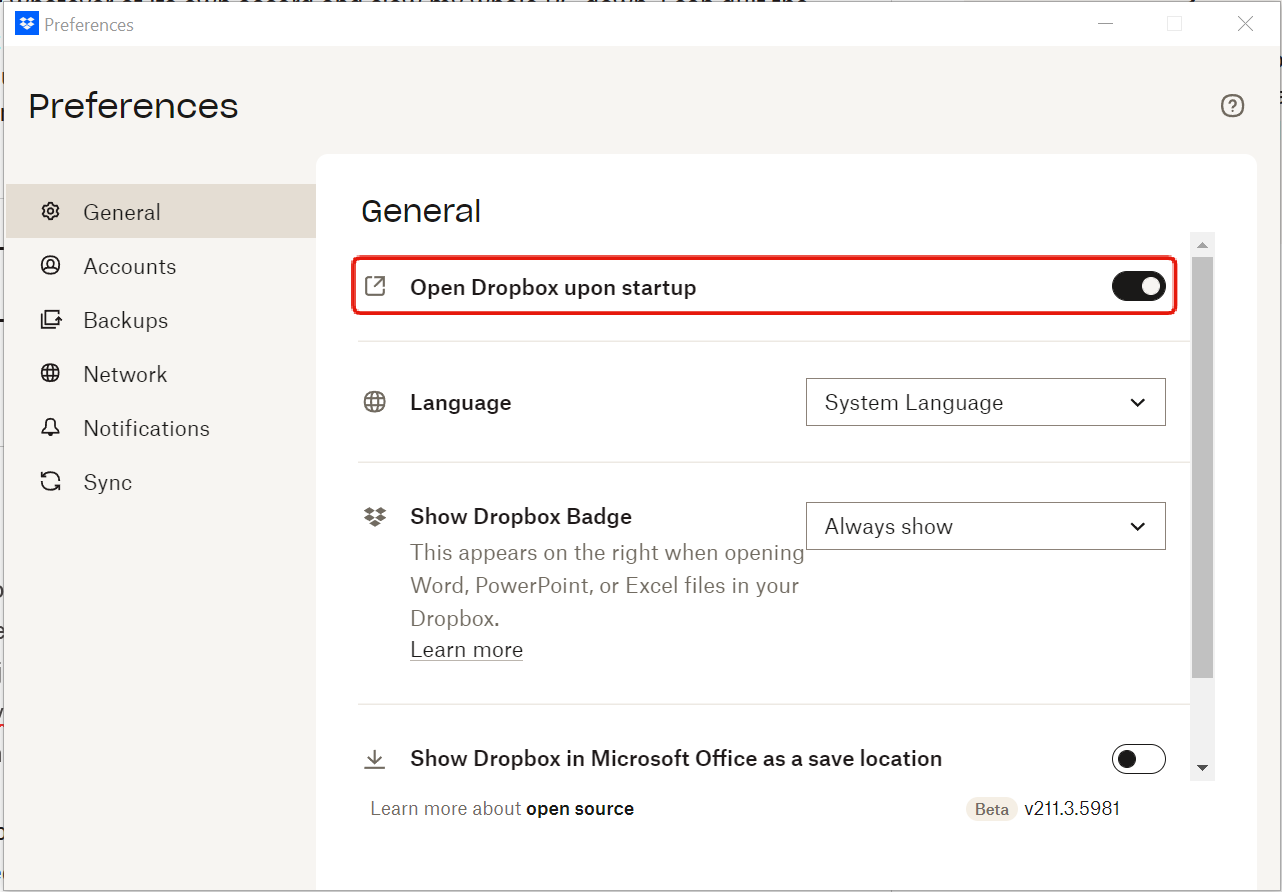Go to the Backups section

161,320
